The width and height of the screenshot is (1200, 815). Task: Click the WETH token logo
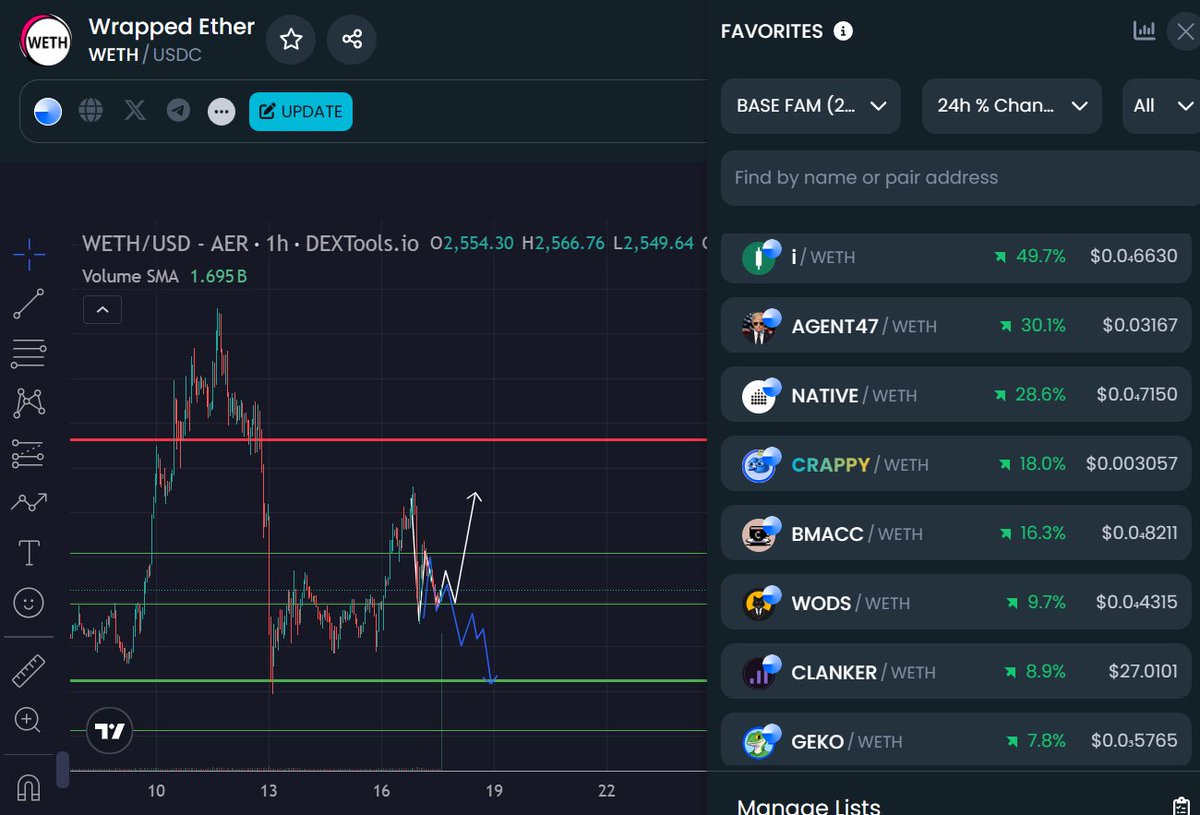(x=44, y=40)
